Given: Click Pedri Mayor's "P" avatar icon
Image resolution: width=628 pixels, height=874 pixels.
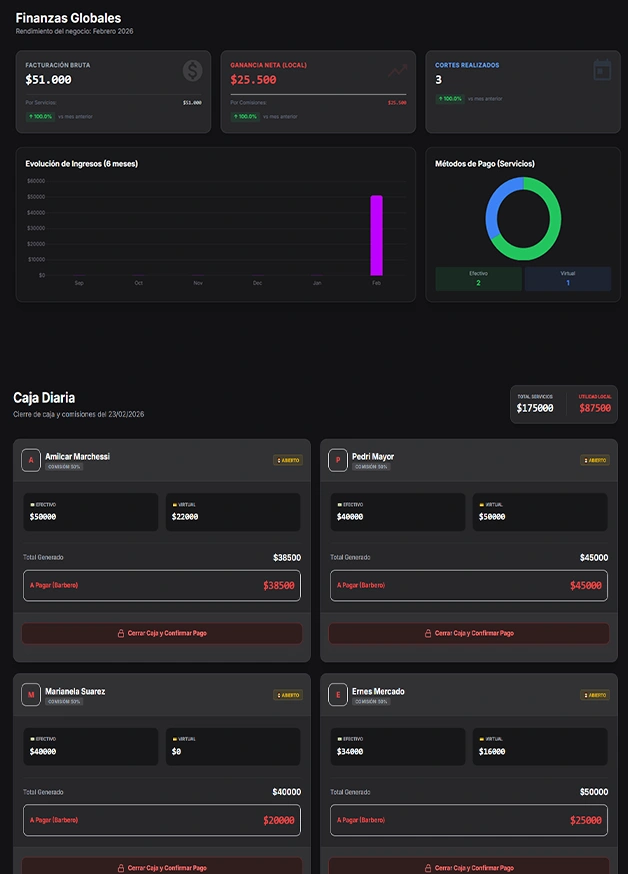Looking at the screenshot, I should tap(338, 460).
